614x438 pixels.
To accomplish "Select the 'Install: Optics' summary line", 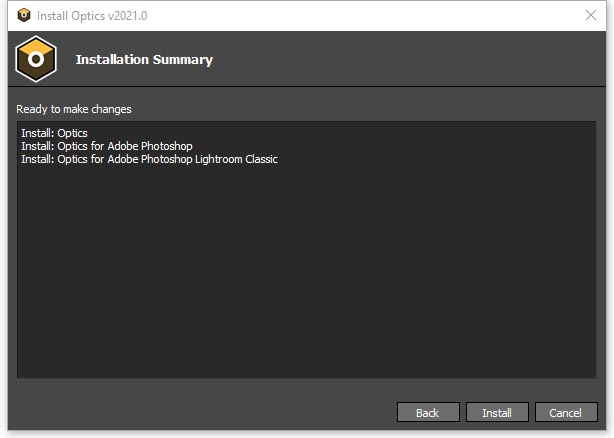I will click(54, 133).
